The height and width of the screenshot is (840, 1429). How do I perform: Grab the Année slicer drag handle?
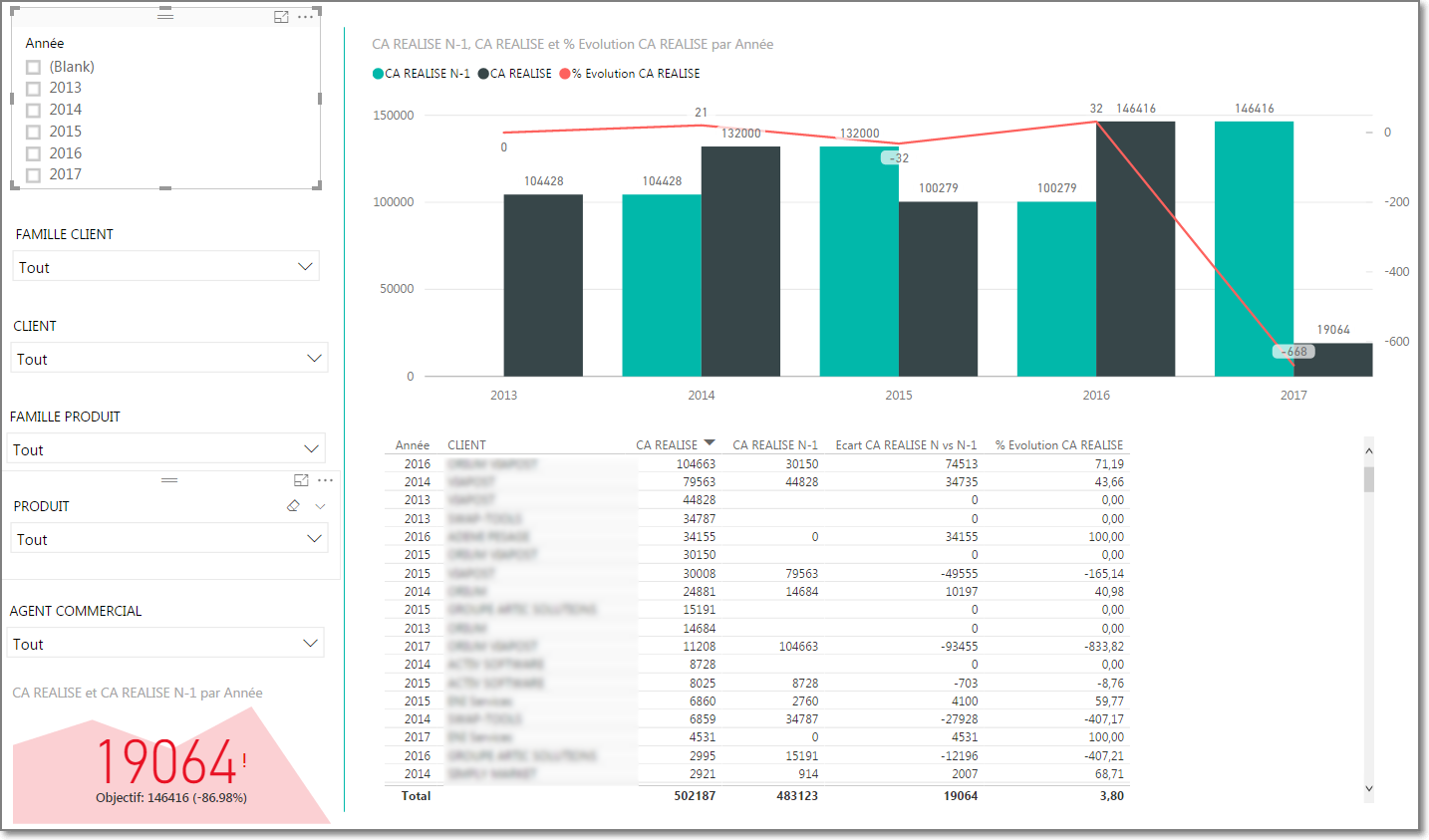165,16
